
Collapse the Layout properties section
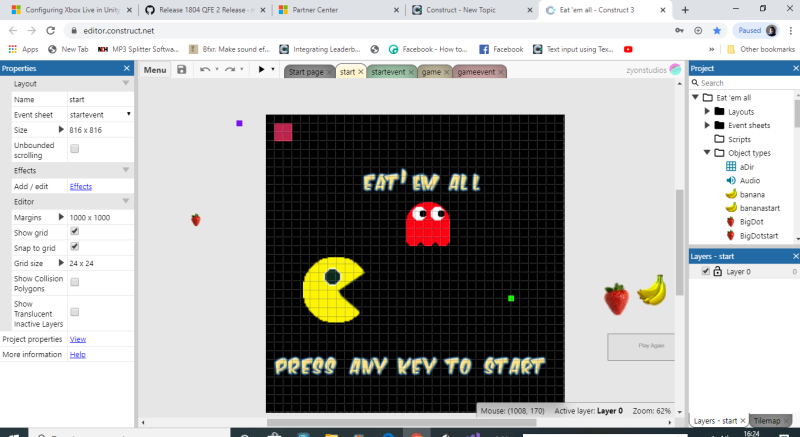[126, 83]
